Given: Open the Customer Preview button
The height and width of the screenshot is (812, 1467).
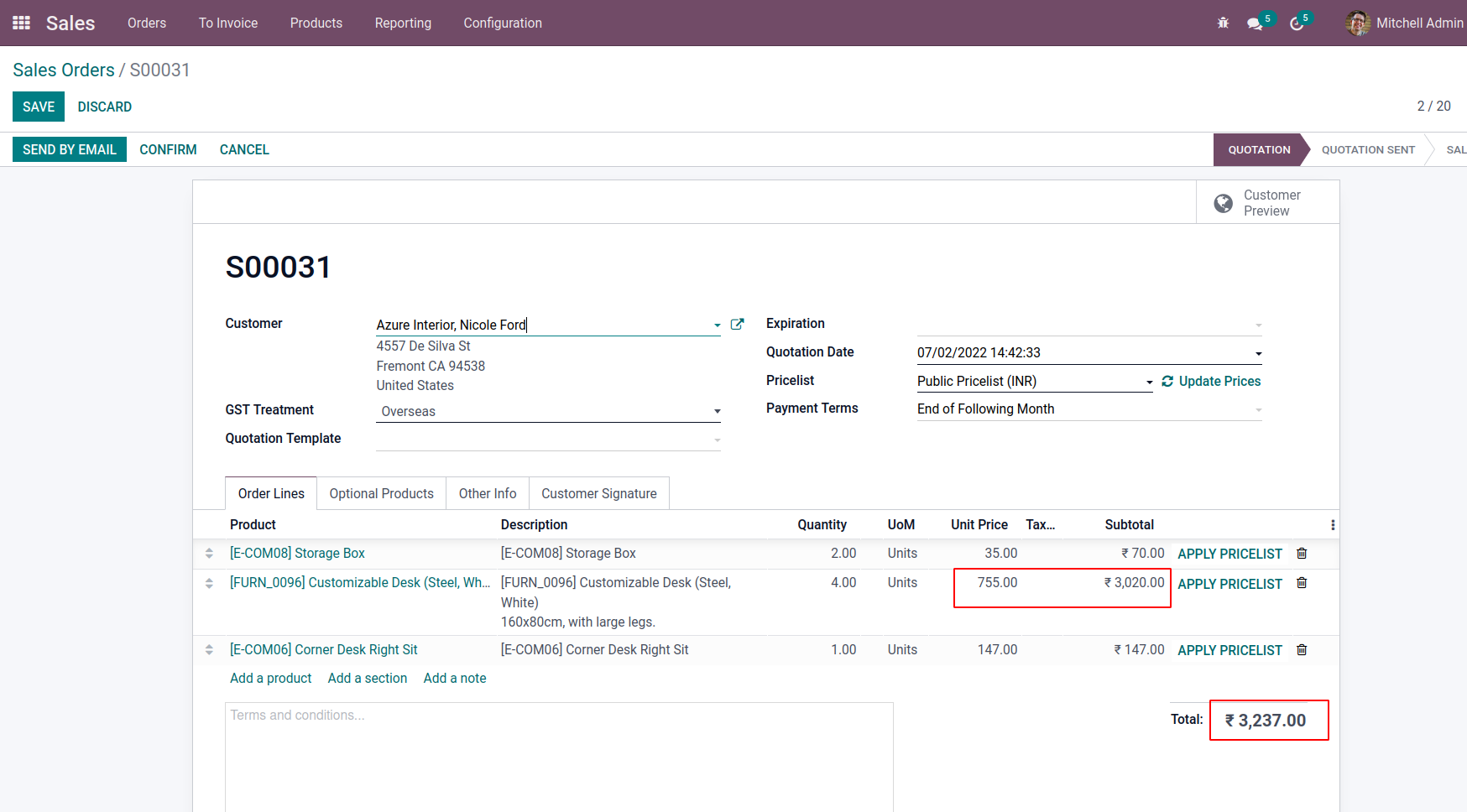Looking at the screenshot, I should [1267, 202].
